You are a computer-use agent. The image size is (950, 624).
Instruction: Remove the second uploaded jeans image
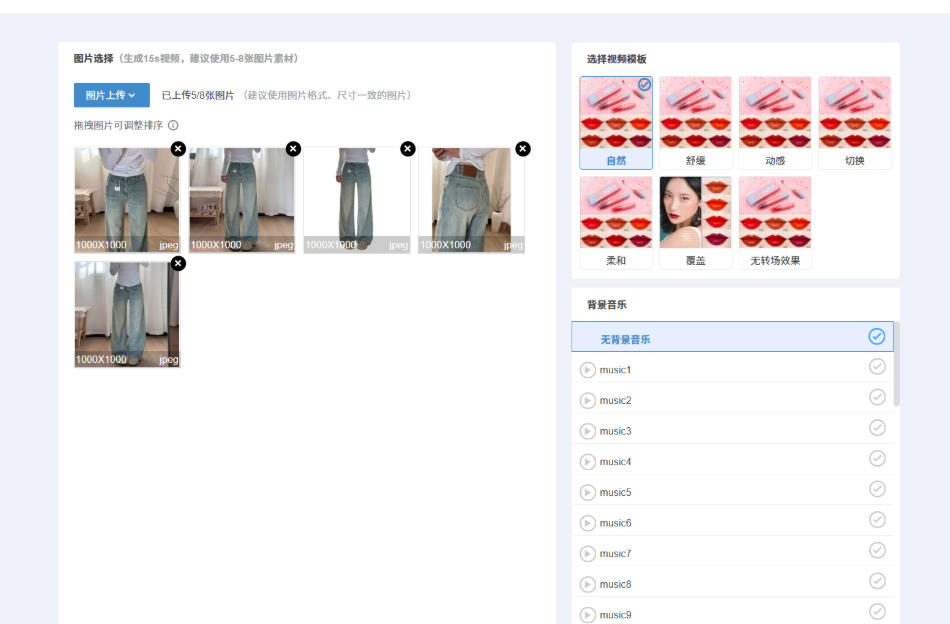click(293, 148)
